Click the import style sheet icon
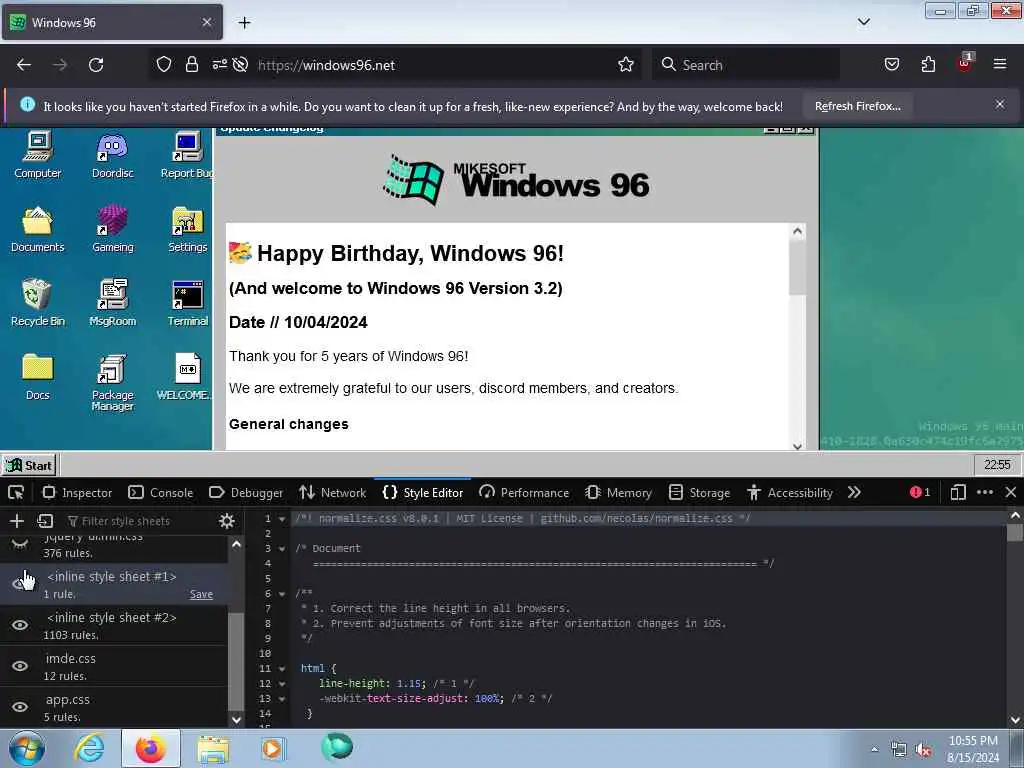The image size is (1024, 768). (x=45, y=520)
